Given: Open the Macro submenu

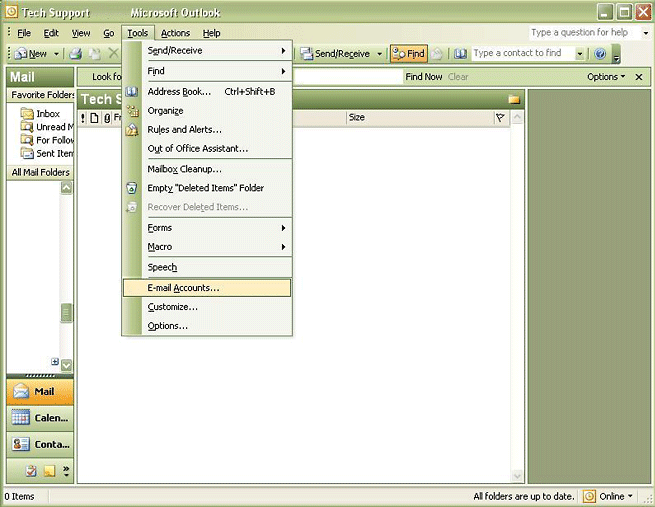Looking at the screenshot, I should coord(160,247).
